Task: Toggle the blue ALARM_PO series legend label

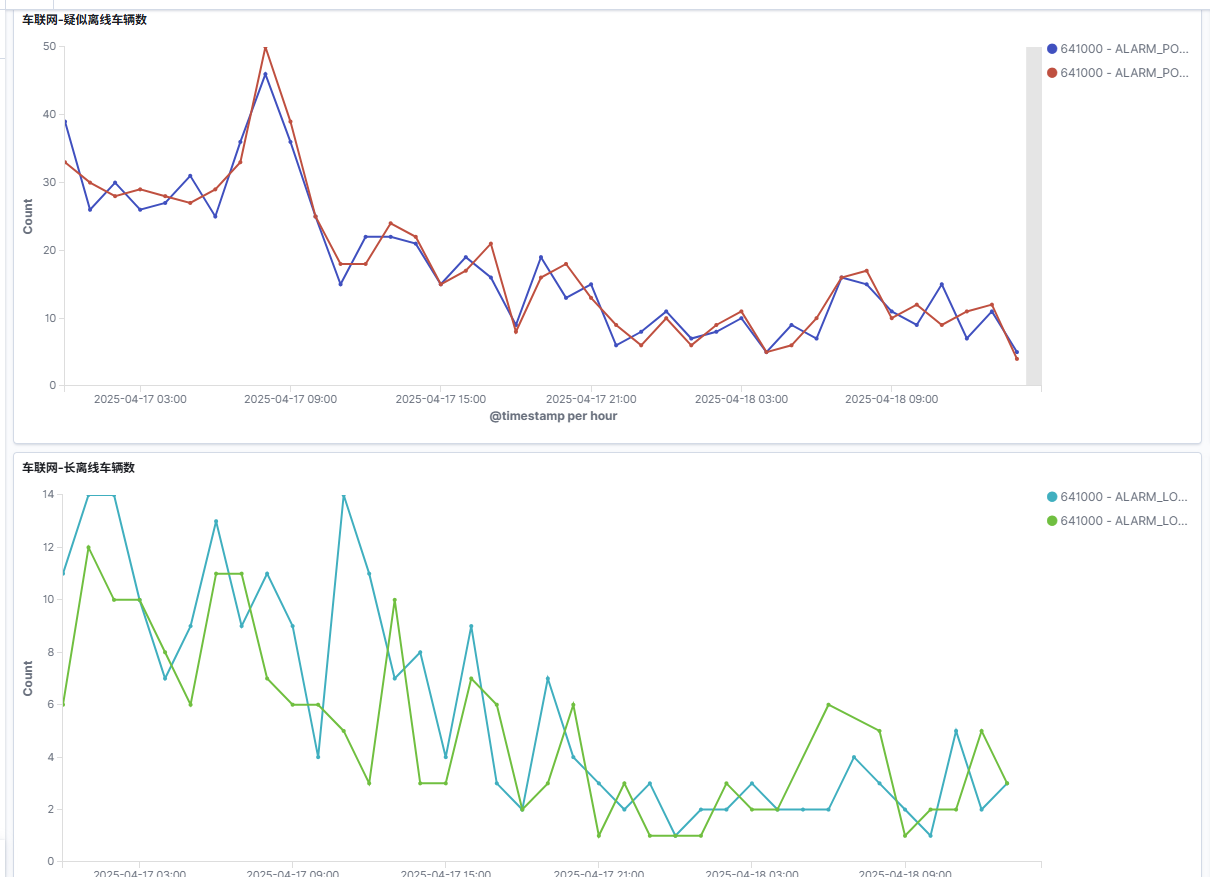Action: (x=1124, y=49)
